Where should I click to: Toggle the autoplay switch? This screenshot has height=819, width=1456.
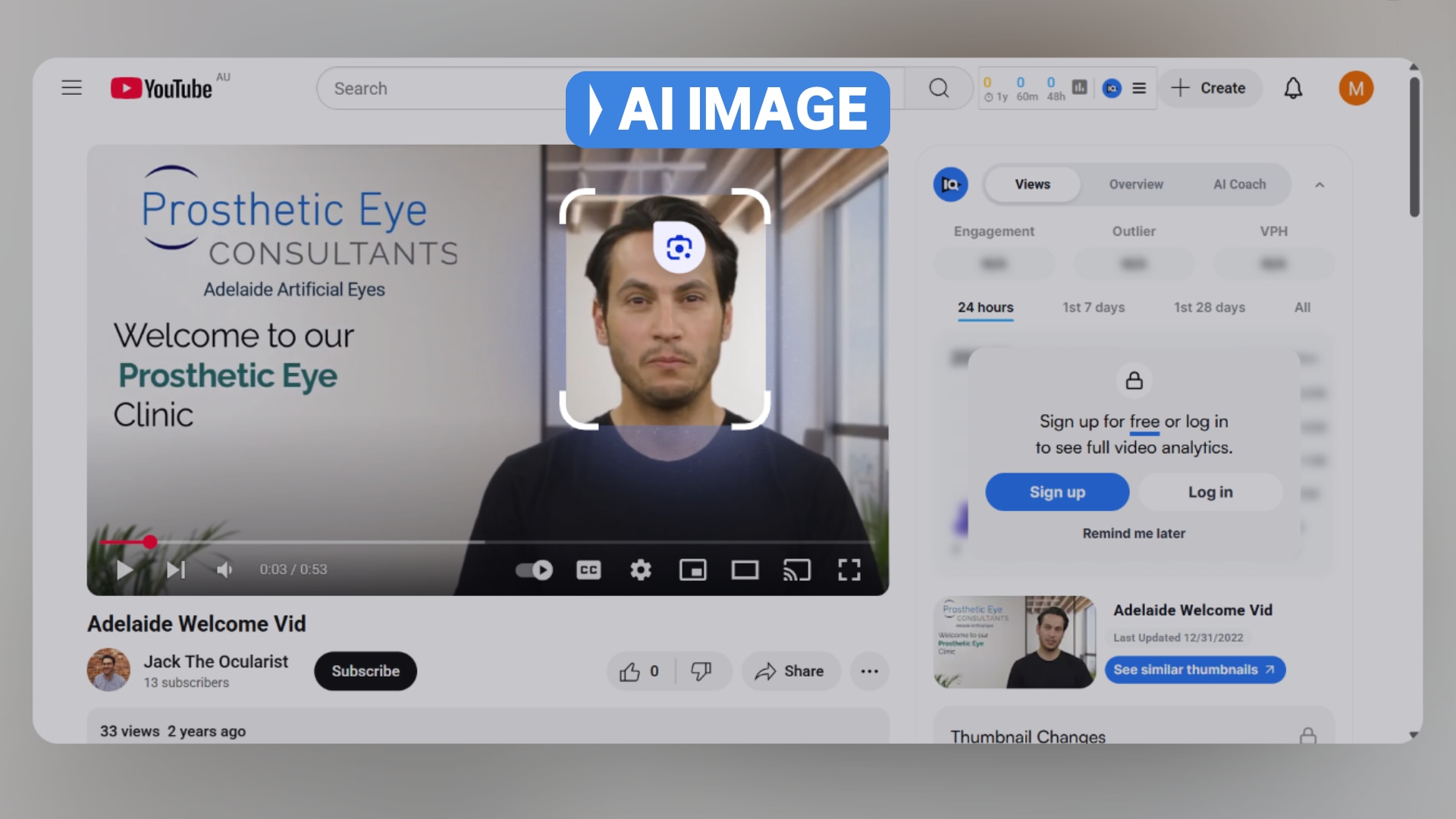[534, 570]
